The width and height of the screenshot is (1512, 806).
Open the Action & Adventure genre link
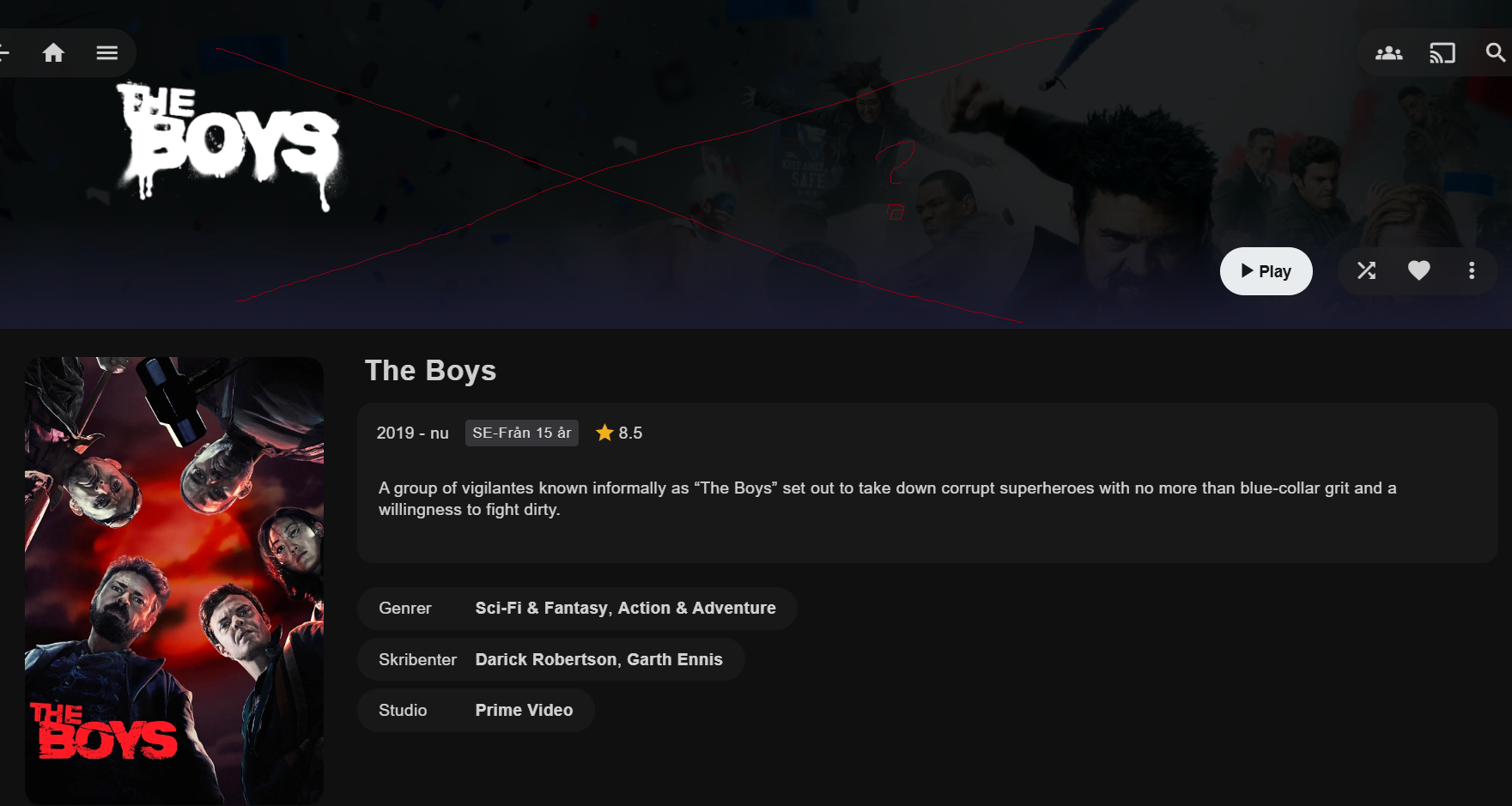pos(696,608)
